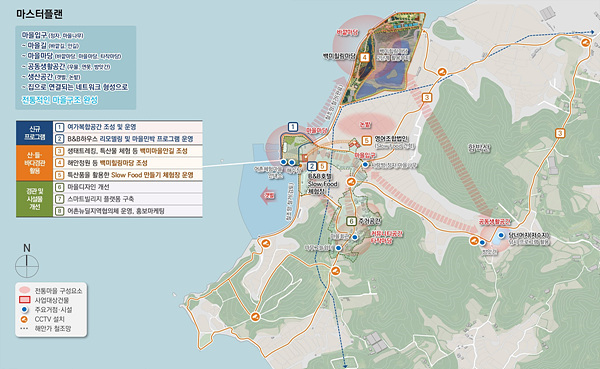Select legend badge 6 for 마을디자인 개선
This screenshot has width=600, height=369.
coord(59,187)
